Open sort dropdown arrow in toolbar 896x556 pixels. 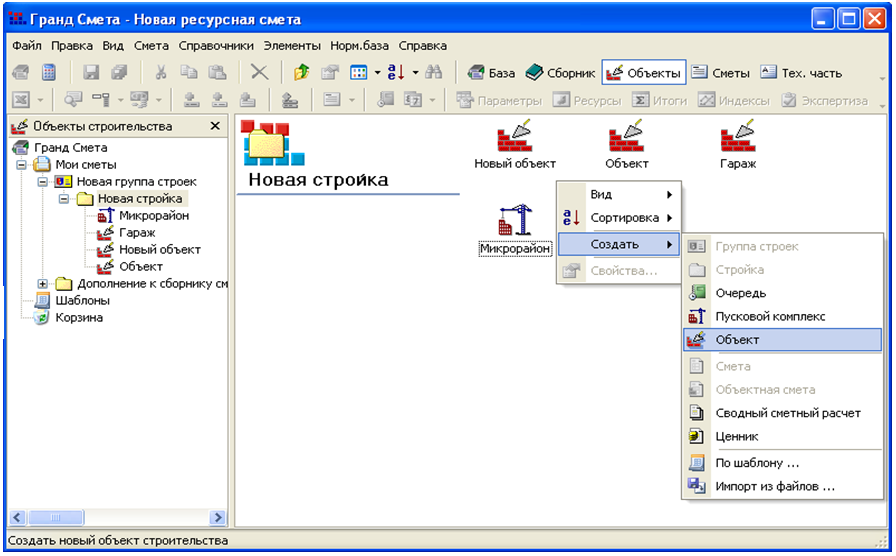415,73
